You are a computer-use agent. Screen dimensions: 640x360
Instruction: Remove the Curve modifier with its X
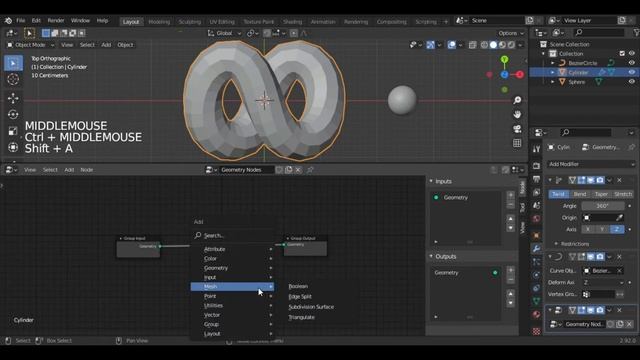click(x=619, y=257)
